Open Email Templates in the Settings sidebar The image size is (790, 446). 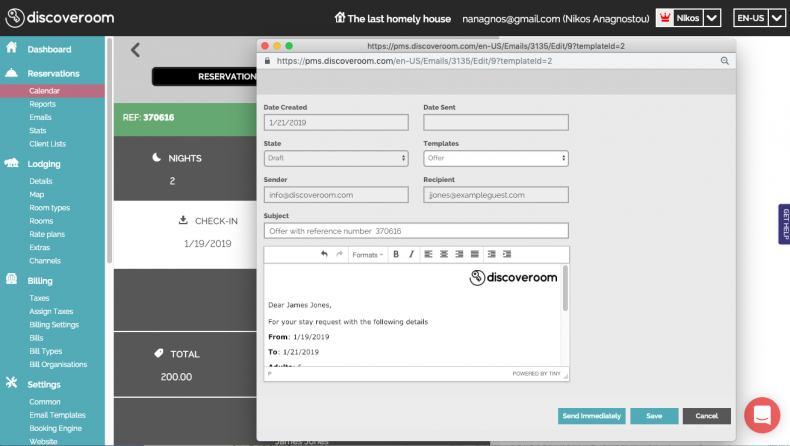[x=57, y=415]
